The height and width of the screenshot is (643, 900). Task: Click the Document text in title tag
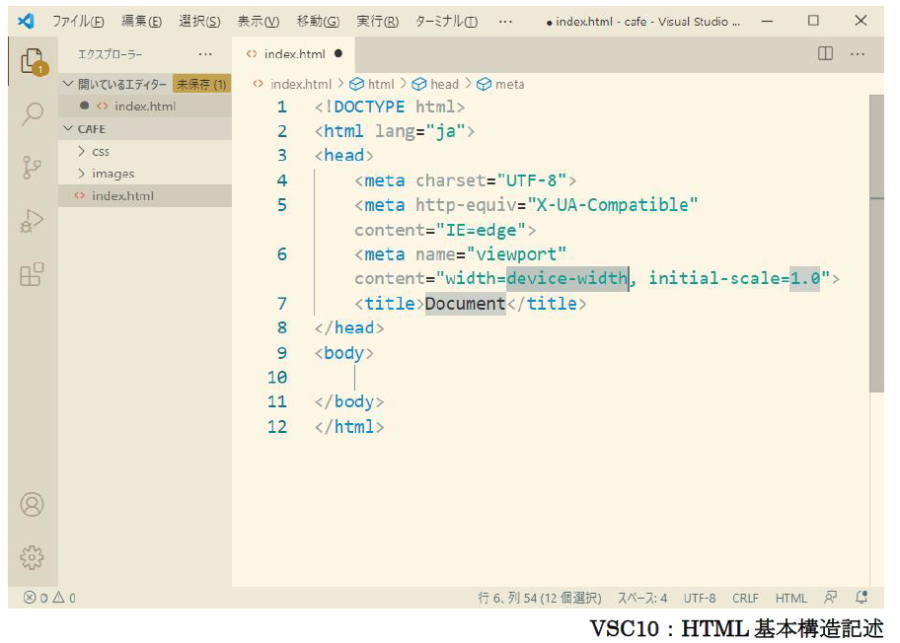point(465,303)
